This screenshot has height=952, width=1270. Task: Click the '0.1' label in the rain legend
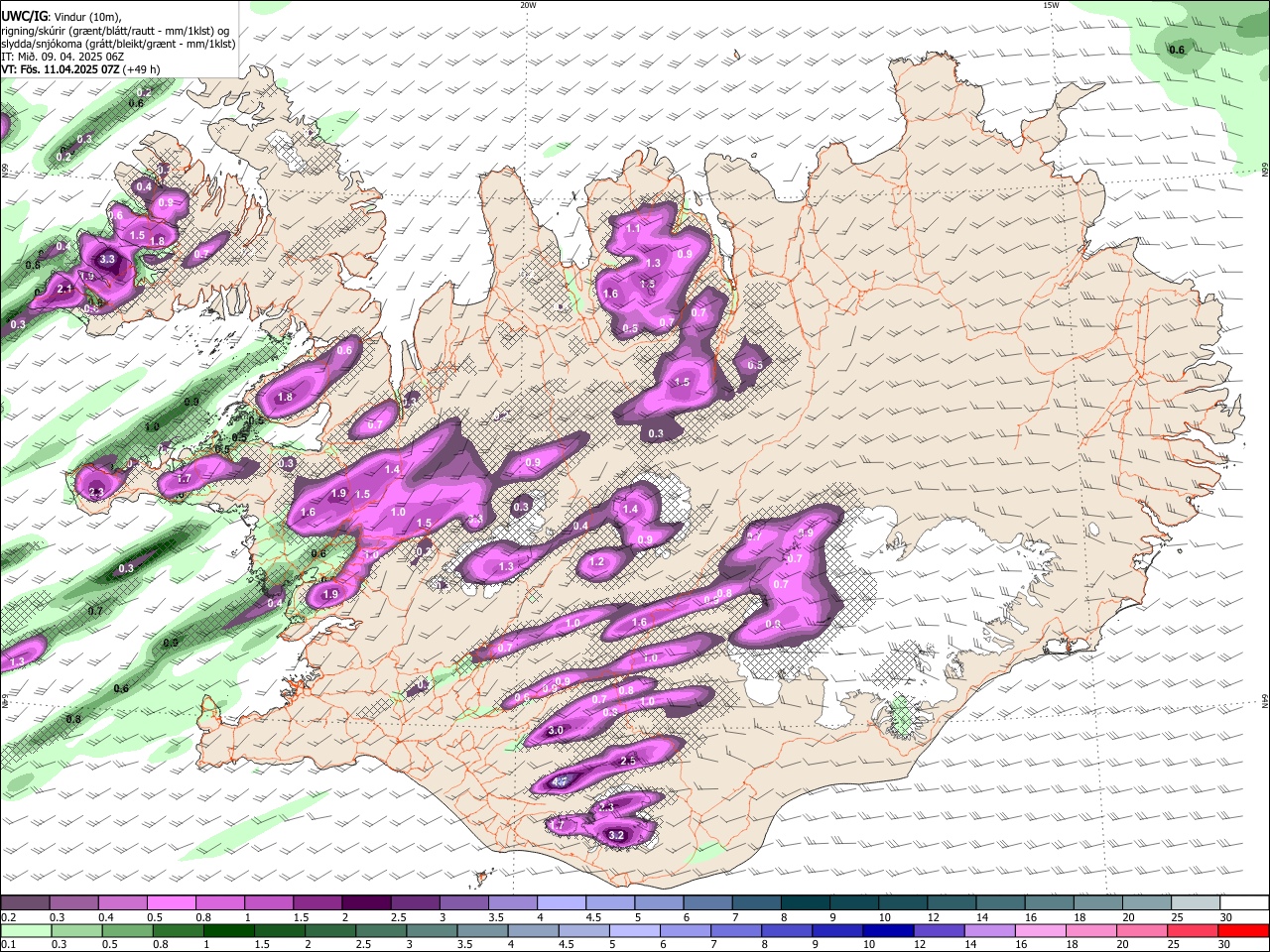[8, 945]
